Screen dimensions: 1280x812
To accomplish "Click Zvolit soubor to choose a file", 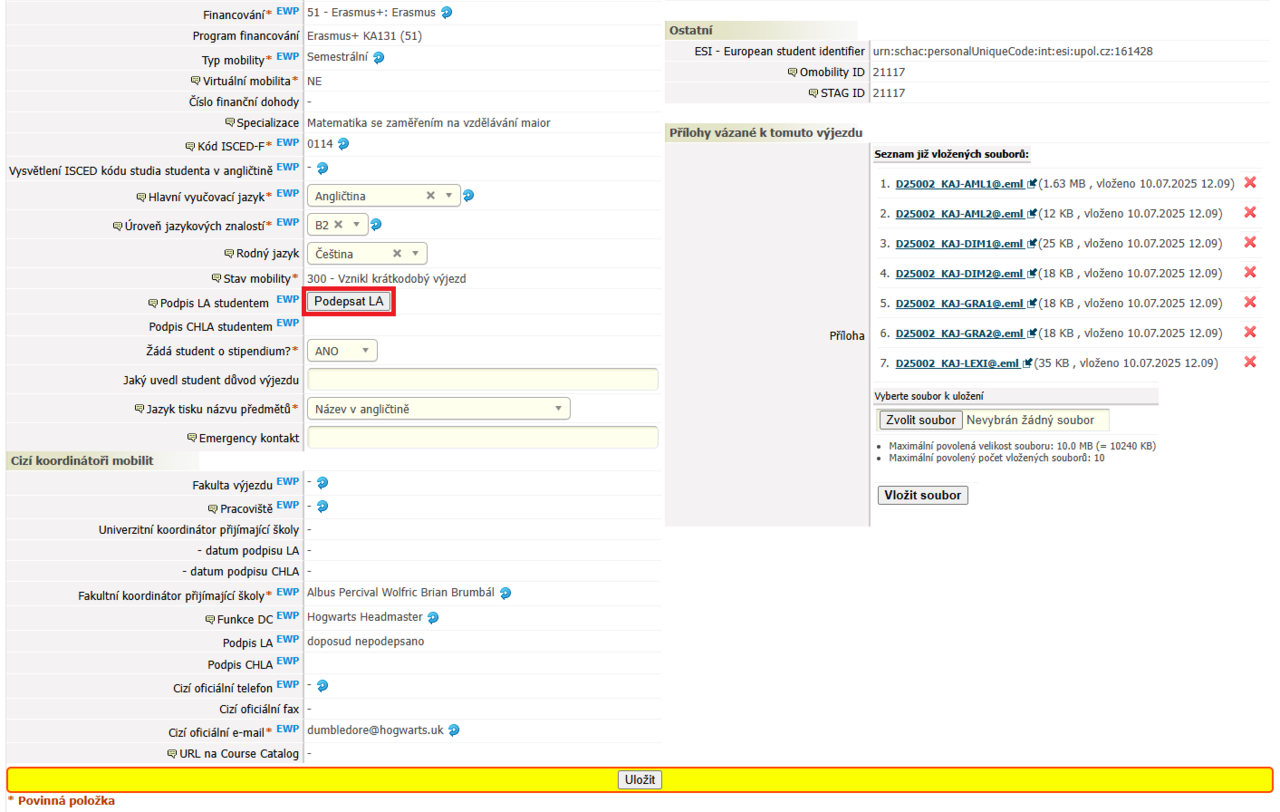I will coord(920,420).
